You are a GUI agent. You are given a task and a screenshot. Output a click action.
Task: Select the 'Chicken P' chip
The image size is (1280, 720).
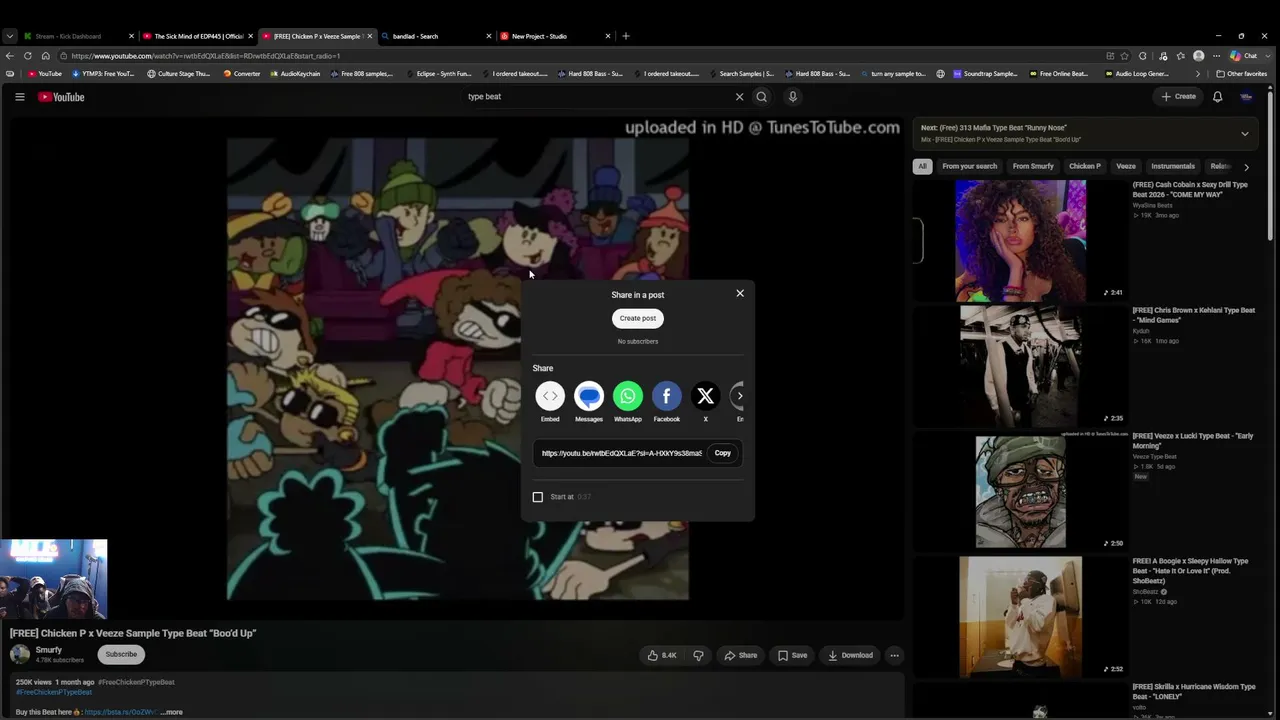pos(1085,167)
